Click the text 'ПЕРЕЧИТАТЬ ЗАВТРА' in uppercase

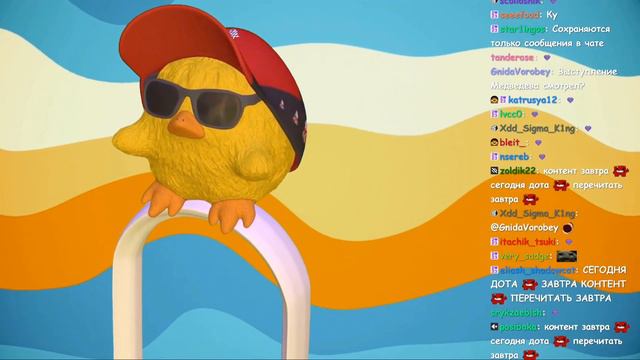(x=561, y=298)
